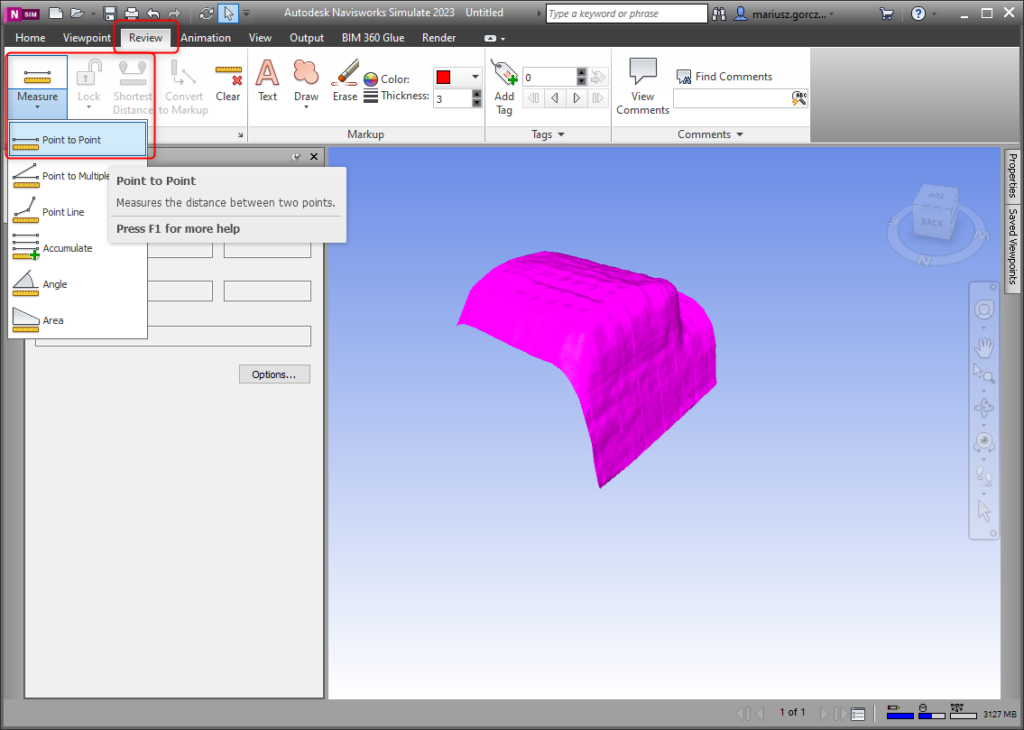Image resolution: width=1024 pixels, height=730 pixels.
Task: Select the Erase markup tool
Action: tap(345, 80)
